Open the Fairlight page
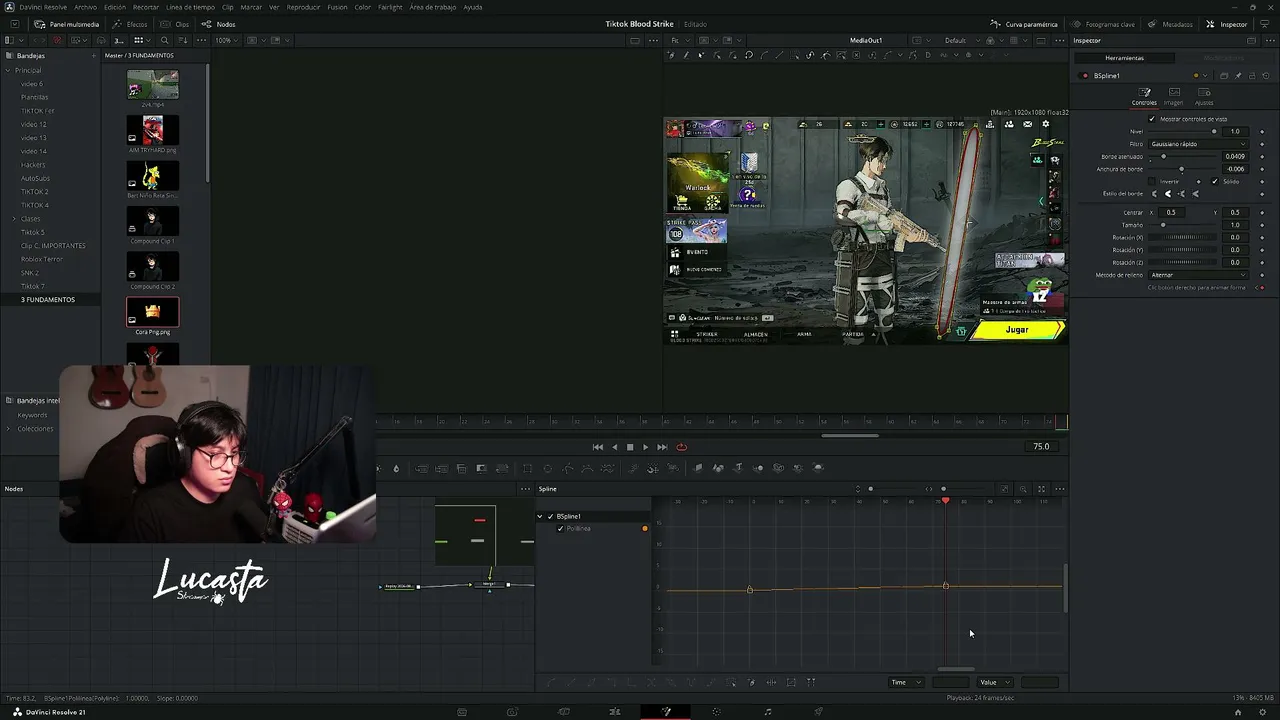This screenshot has height=720, width=1280. point(768,712)
